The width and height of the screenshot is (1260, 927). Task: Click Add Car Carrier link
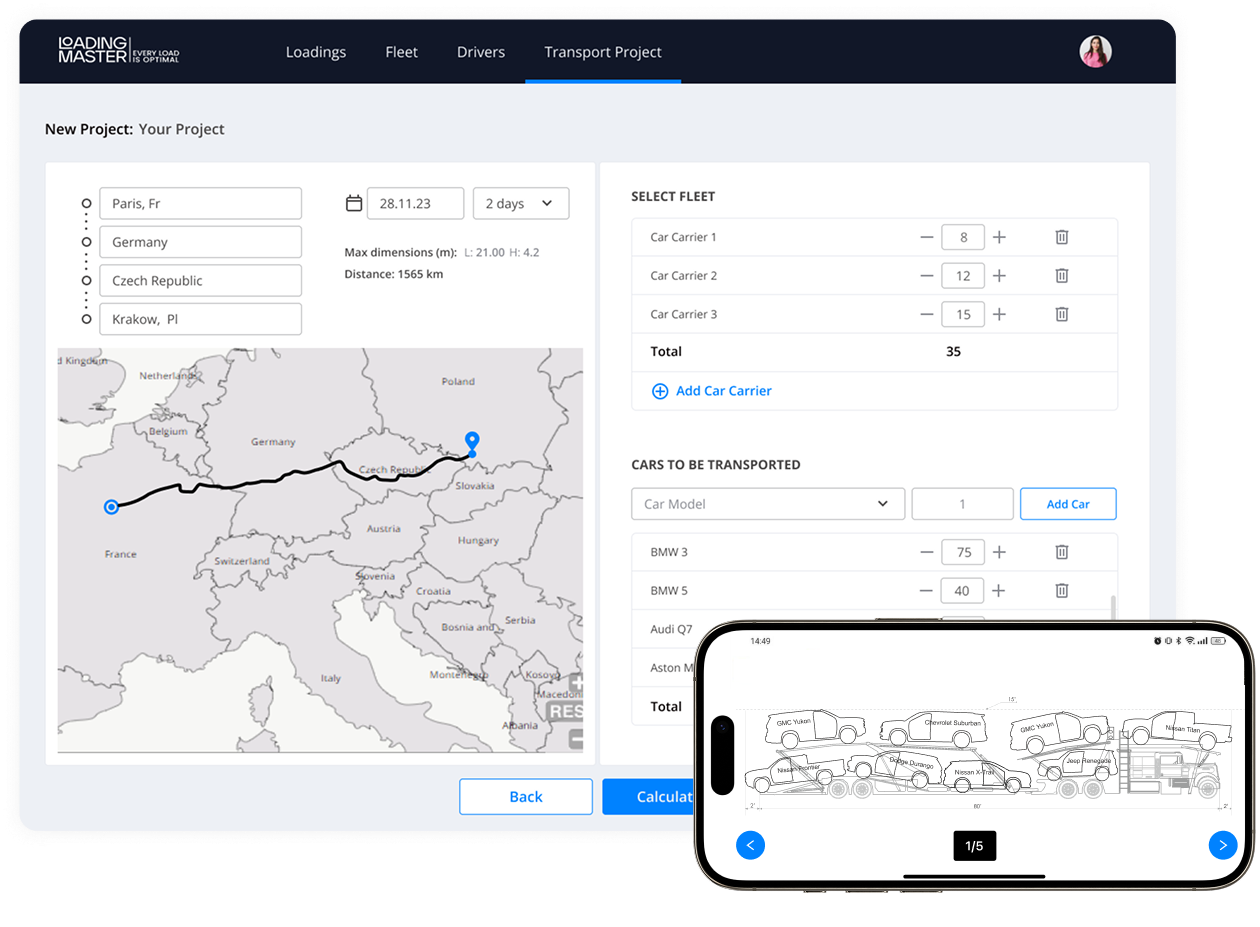712,391
